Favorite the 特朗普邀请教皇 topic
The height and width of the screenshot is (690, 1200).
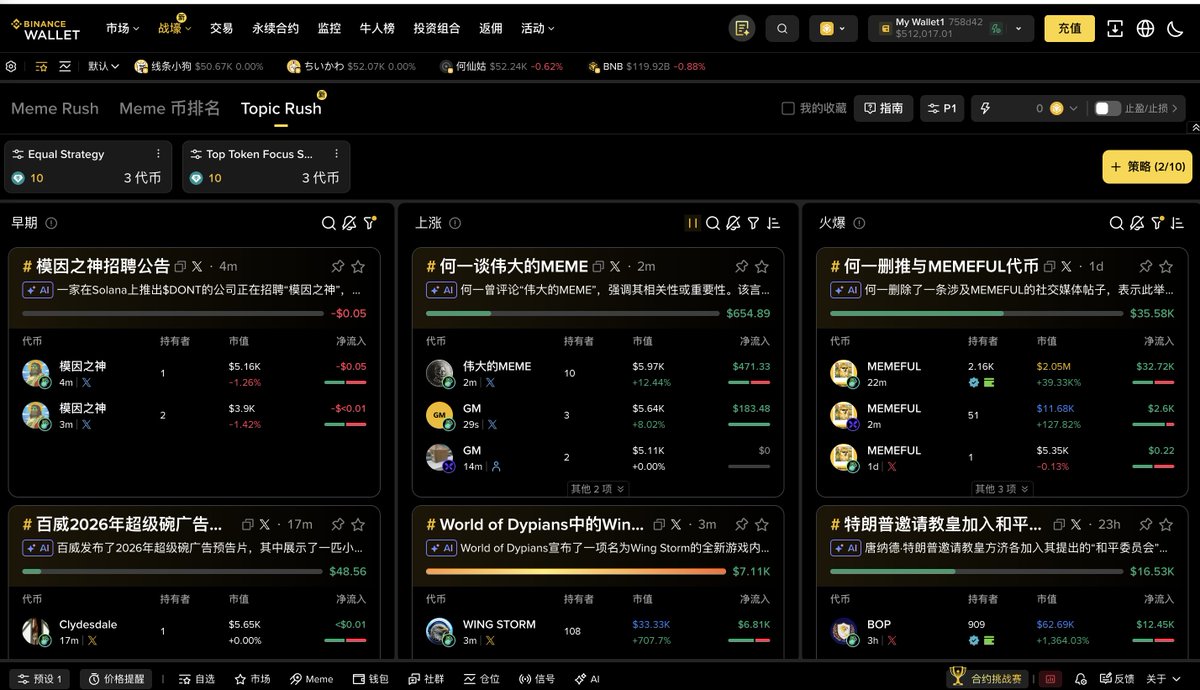click(x=1166, y=524)
